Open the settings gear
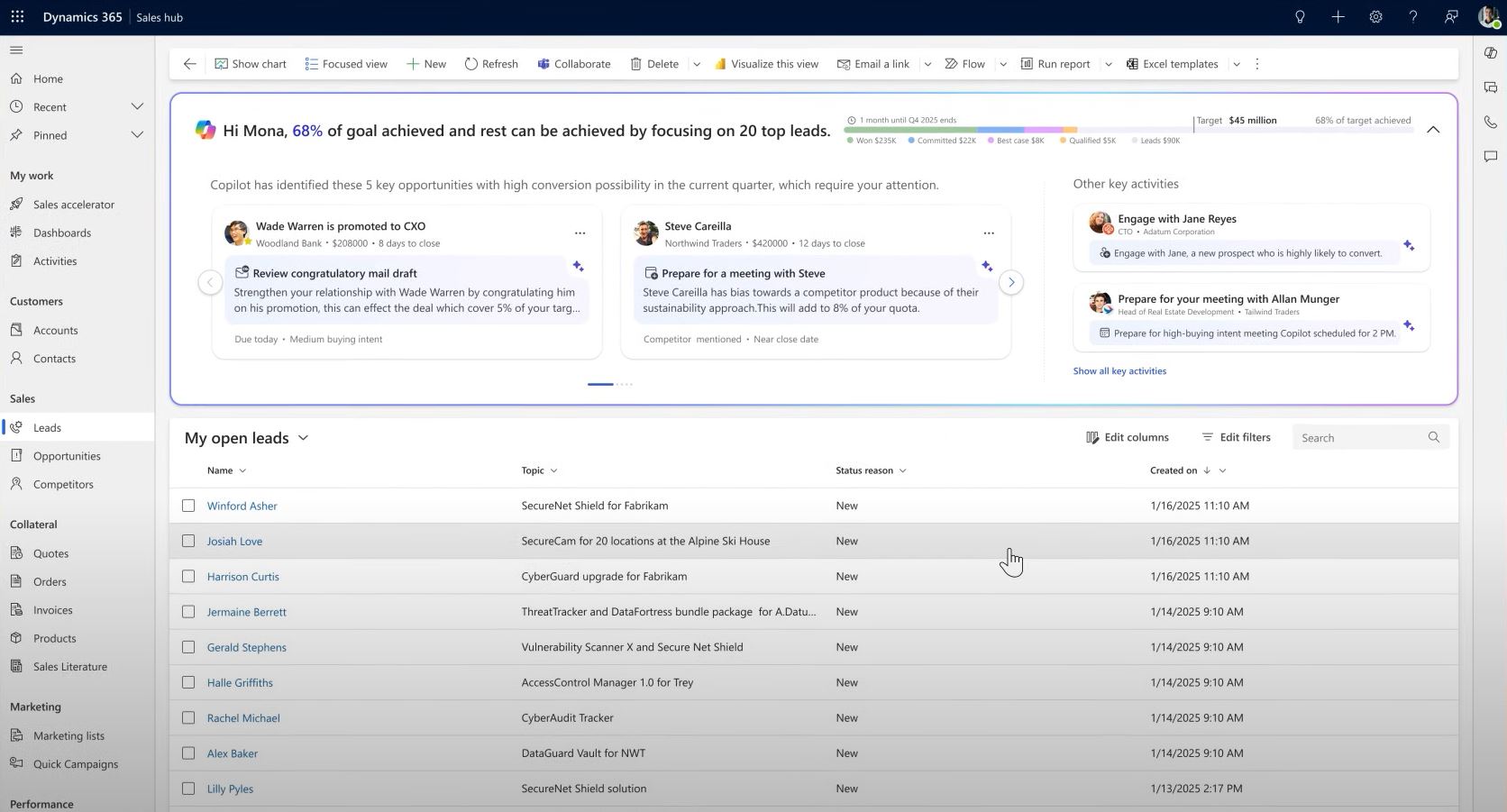This screenshot has width=1507, height=812. pyautogui.click(x=1375, y=17)
